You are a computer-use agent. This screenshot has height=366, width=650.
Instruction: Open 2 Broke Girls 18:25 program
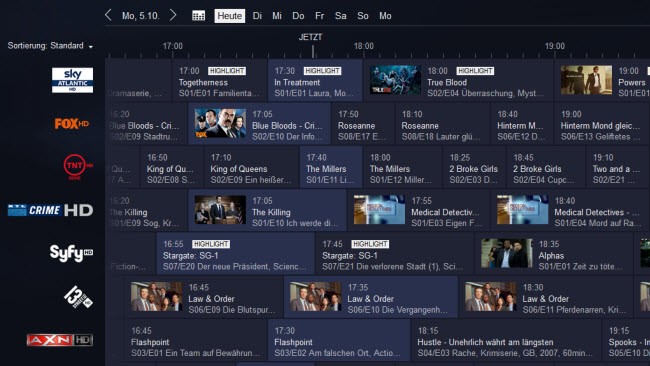(x=475, y=167)
